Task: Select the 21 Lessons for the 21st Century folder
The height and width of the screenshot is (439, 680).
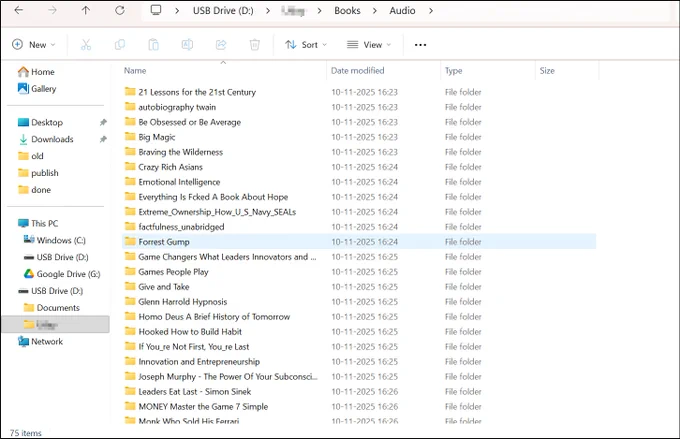Action: click(197, 92)
